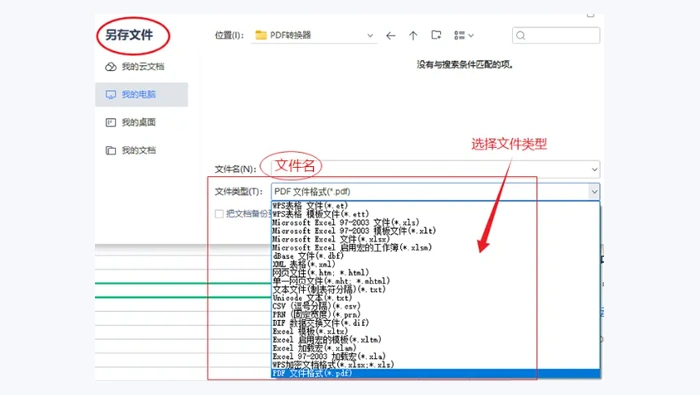Create a new folder
Screen dimensions: 700x395
(x=436, y=35)
